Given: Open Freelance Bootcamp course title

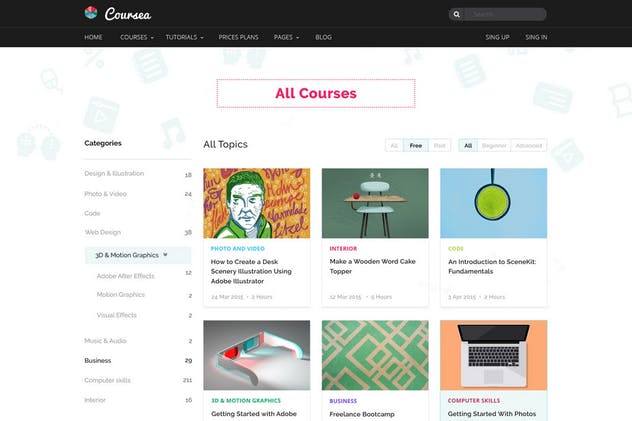Looking at the screenshot, I should click(362, 414).
